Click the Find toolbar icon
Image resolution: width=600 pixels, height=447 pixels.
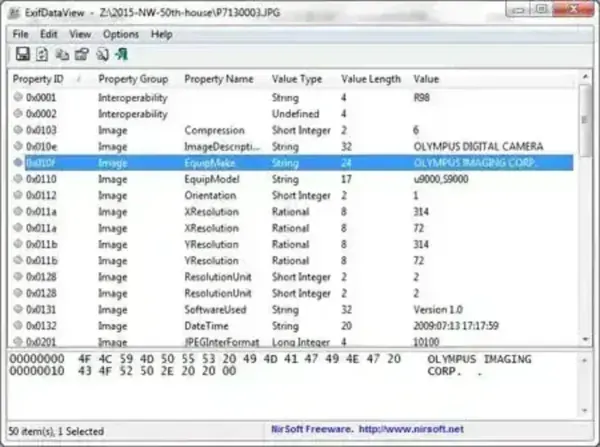[x=102, y=55]
